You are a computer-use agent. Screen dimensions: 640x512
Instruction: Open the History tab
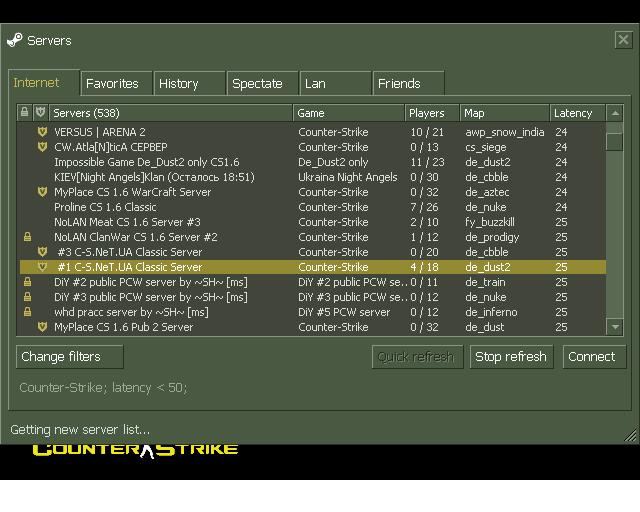pos(189,84)
